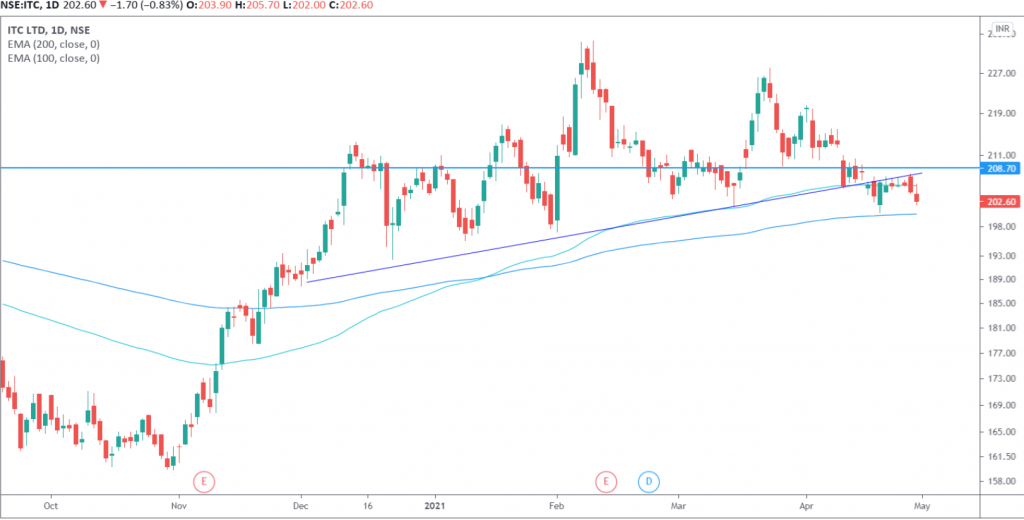
Task: Select the EMA (200, close, 0) legend
Action: point(53,45)
